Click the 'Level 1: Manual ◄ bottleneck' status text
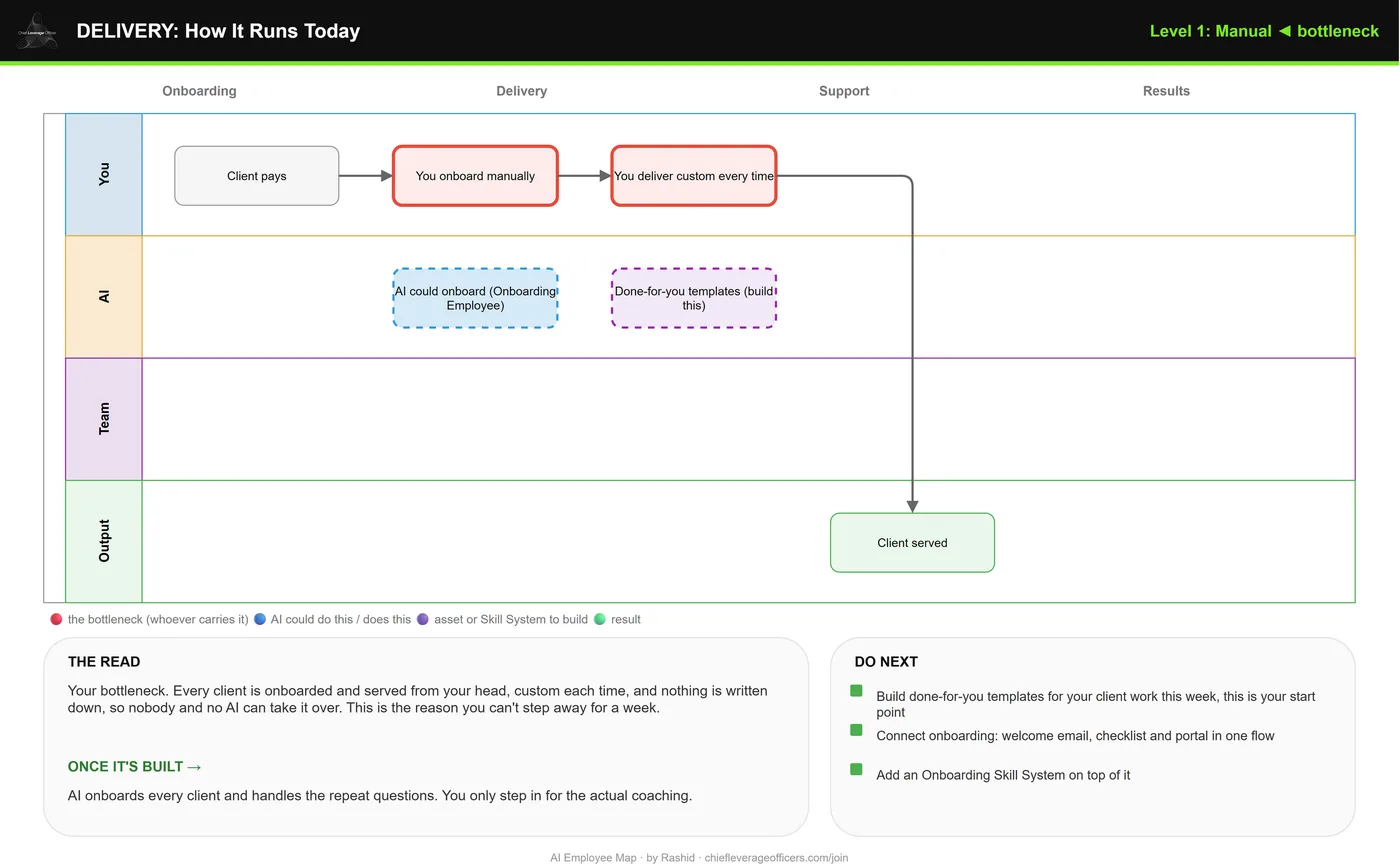1400x868 pixels. (1264, 31)
